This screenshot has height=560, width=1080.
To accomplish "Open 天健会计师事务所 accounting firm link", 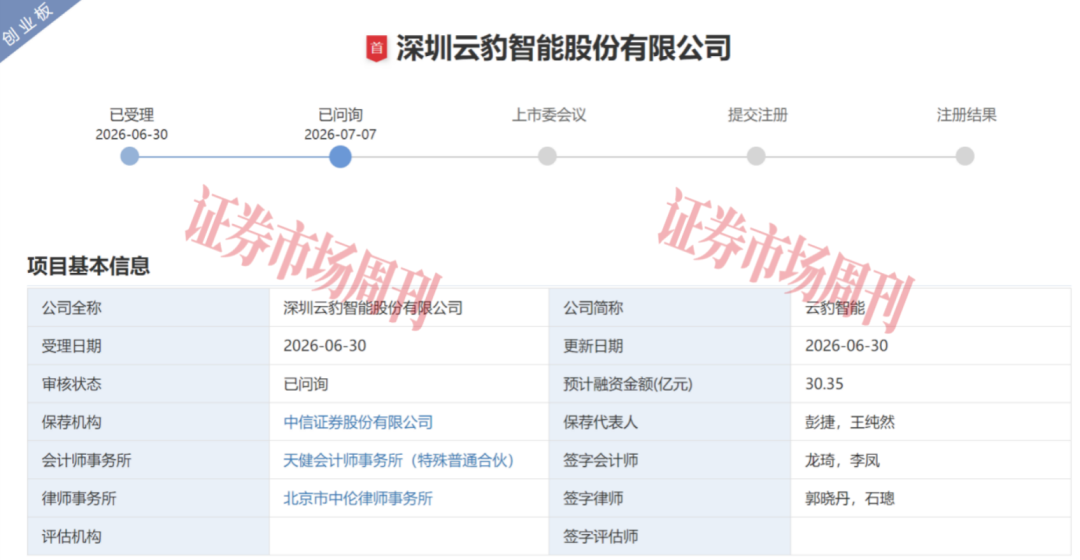I will [399, 460].
